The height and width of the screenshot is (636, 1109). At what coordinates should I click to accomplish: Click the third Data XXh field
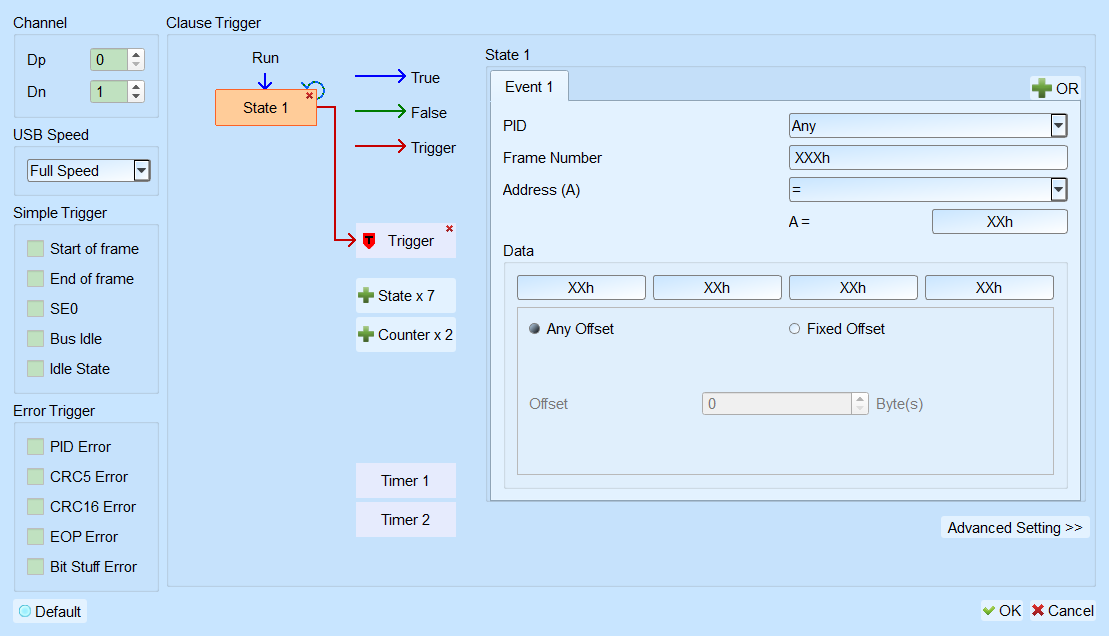click(853, 287)
